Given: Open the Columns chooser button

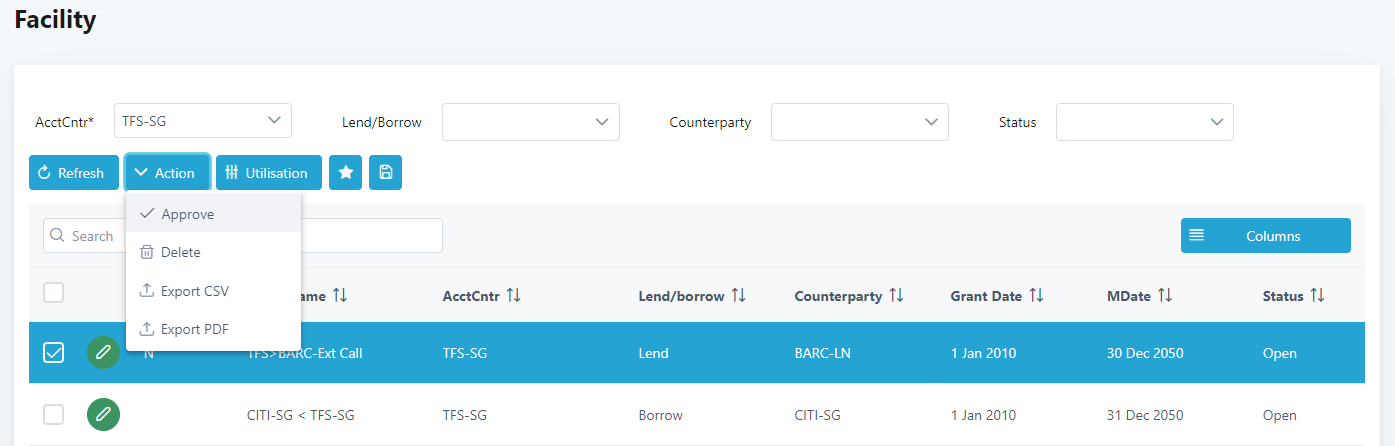Looking at the screenshot, I should (x=1265, y=236).
